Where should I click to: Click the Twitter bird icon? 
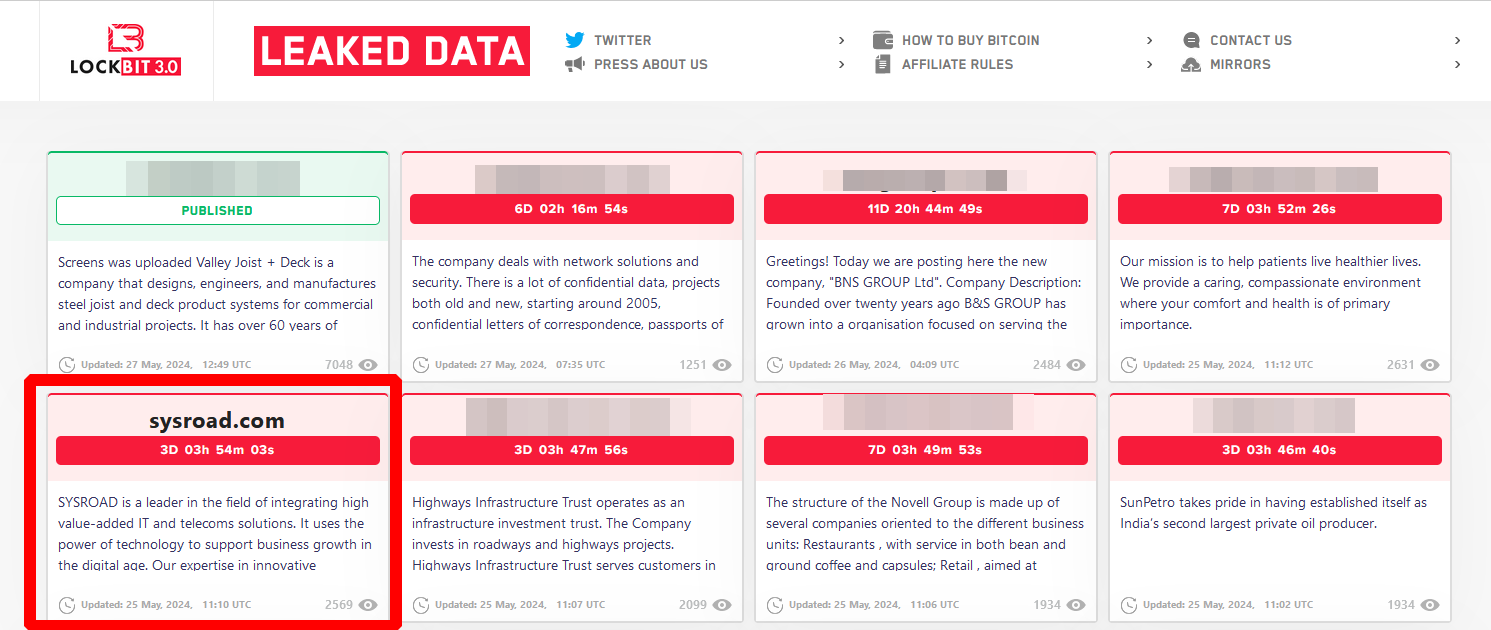tap(574, 40)
